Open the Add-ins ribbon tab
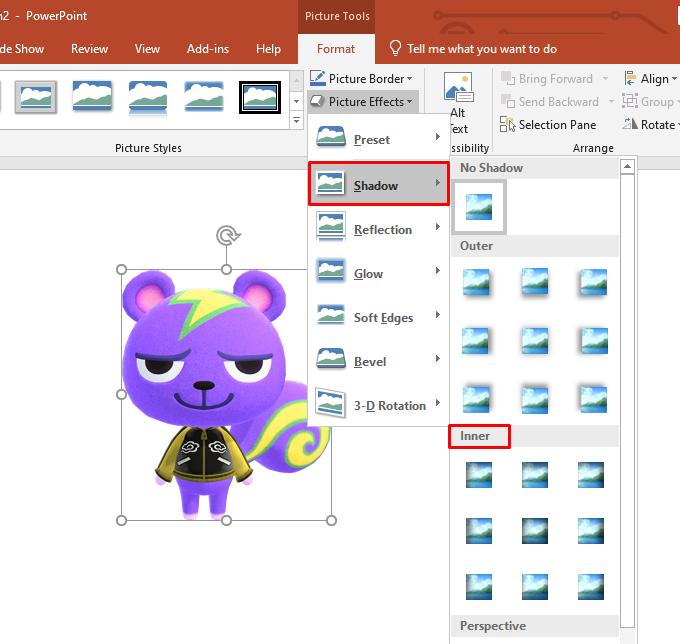680x644 pixels. click(x=208, y=49)
